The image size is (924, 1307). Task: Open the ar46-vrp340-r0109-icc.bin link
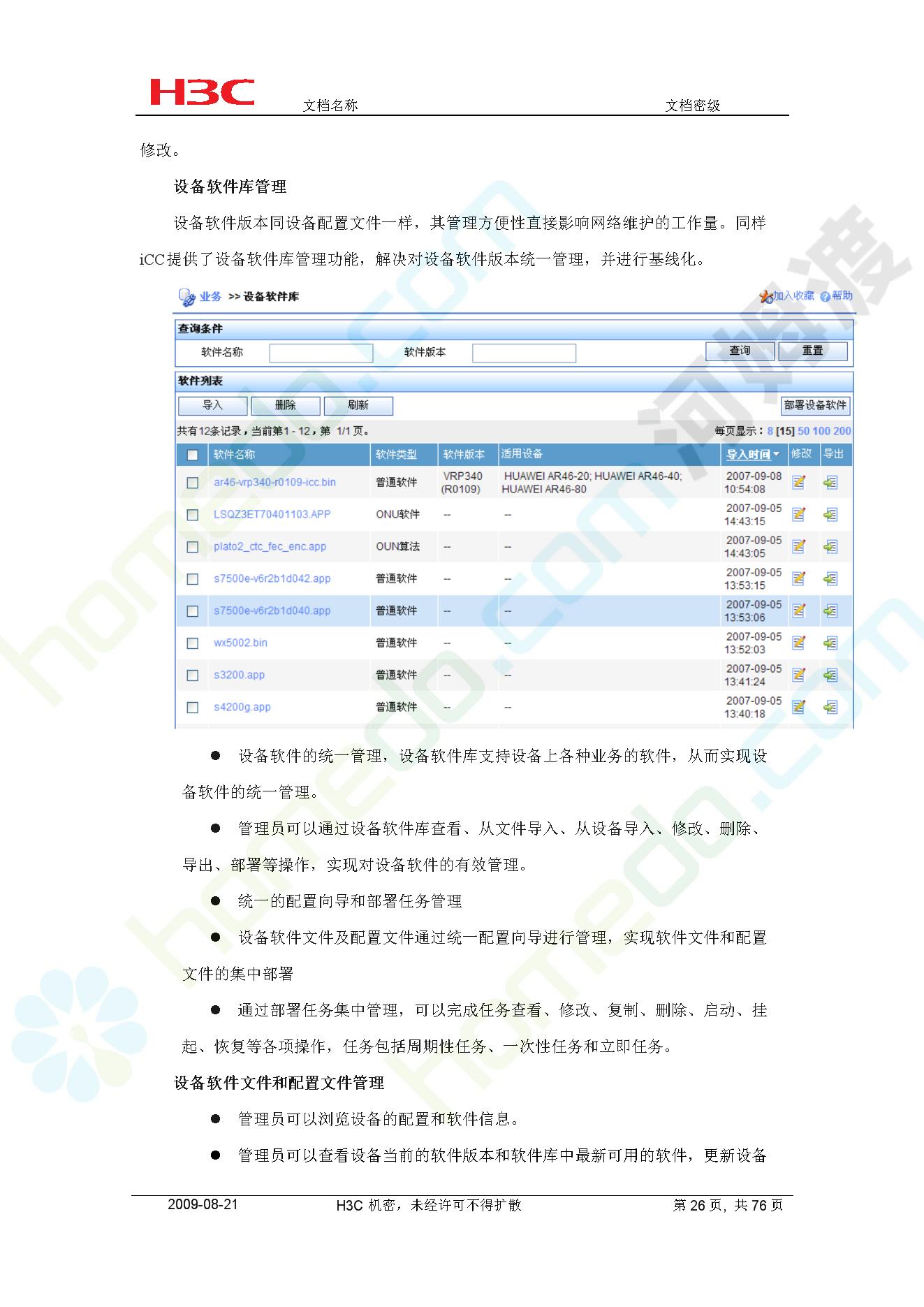[x=274, y=482]
